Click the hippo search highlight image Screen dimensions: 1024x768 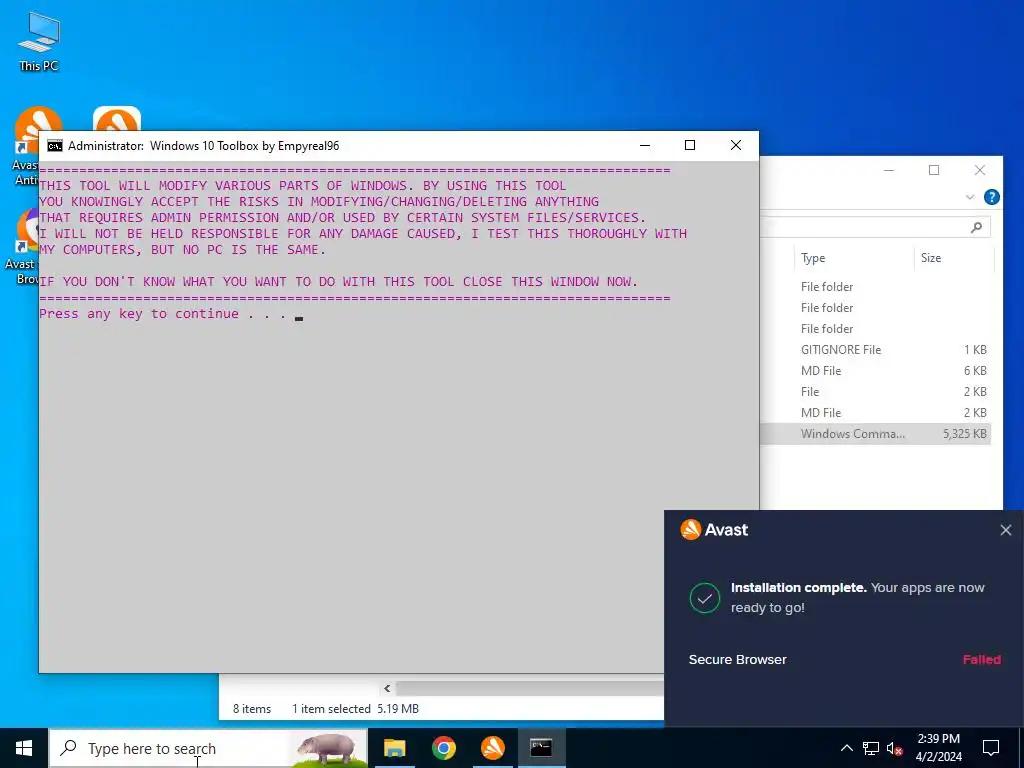click(x=328, y=749)
